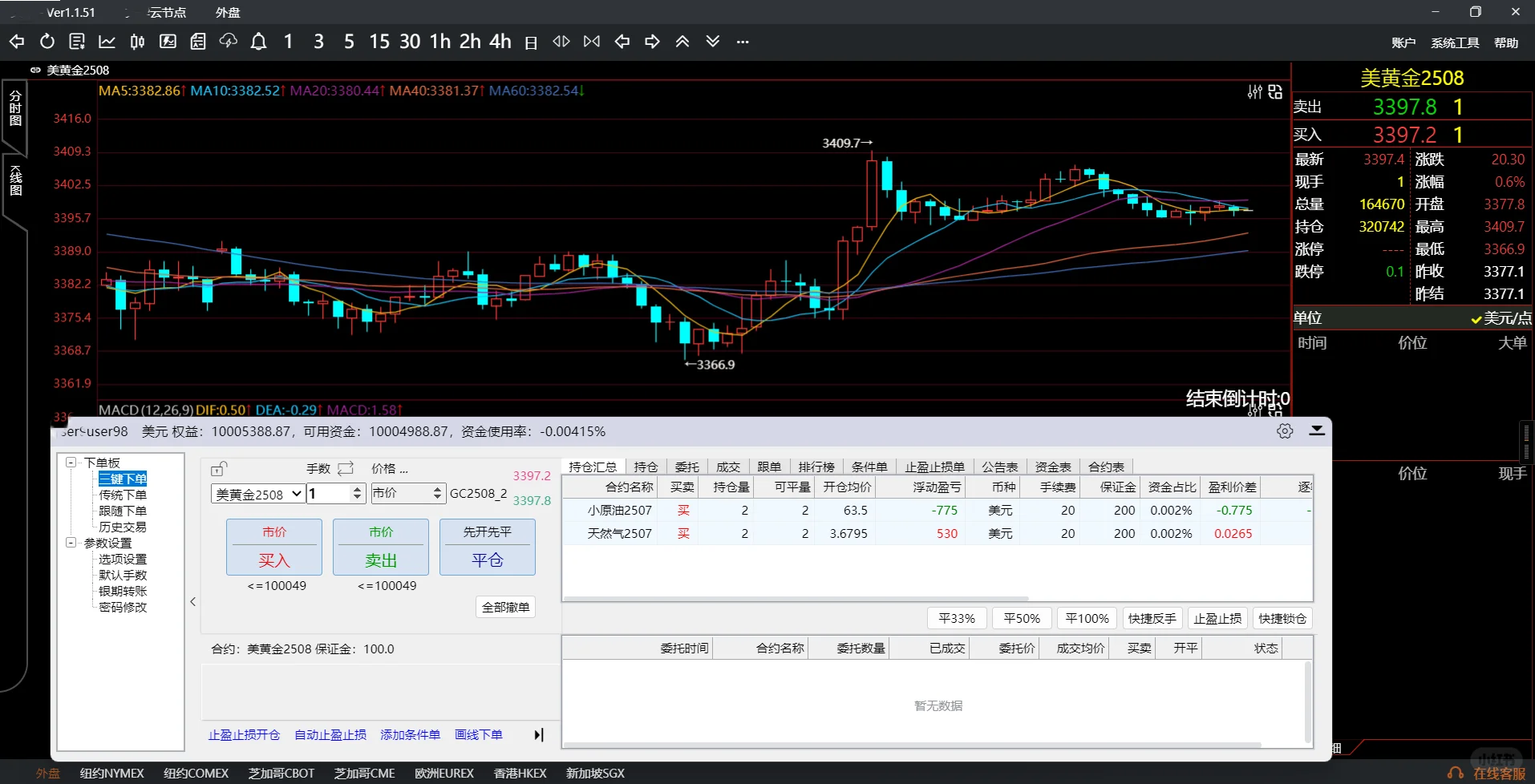Screen dimensions: 1535x784
Task: Click the chart layout icon beside the sliders
Action: pyautogui.click(x=1275, y=92)
